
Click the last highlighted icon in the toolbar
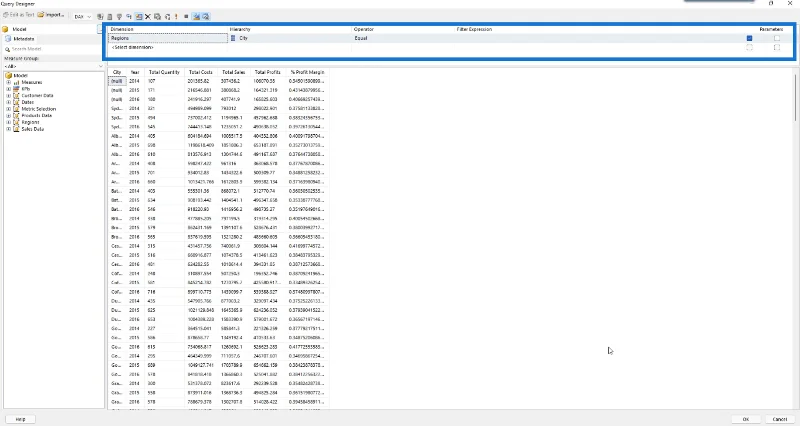pyautogui.click(x=206, y=16)
